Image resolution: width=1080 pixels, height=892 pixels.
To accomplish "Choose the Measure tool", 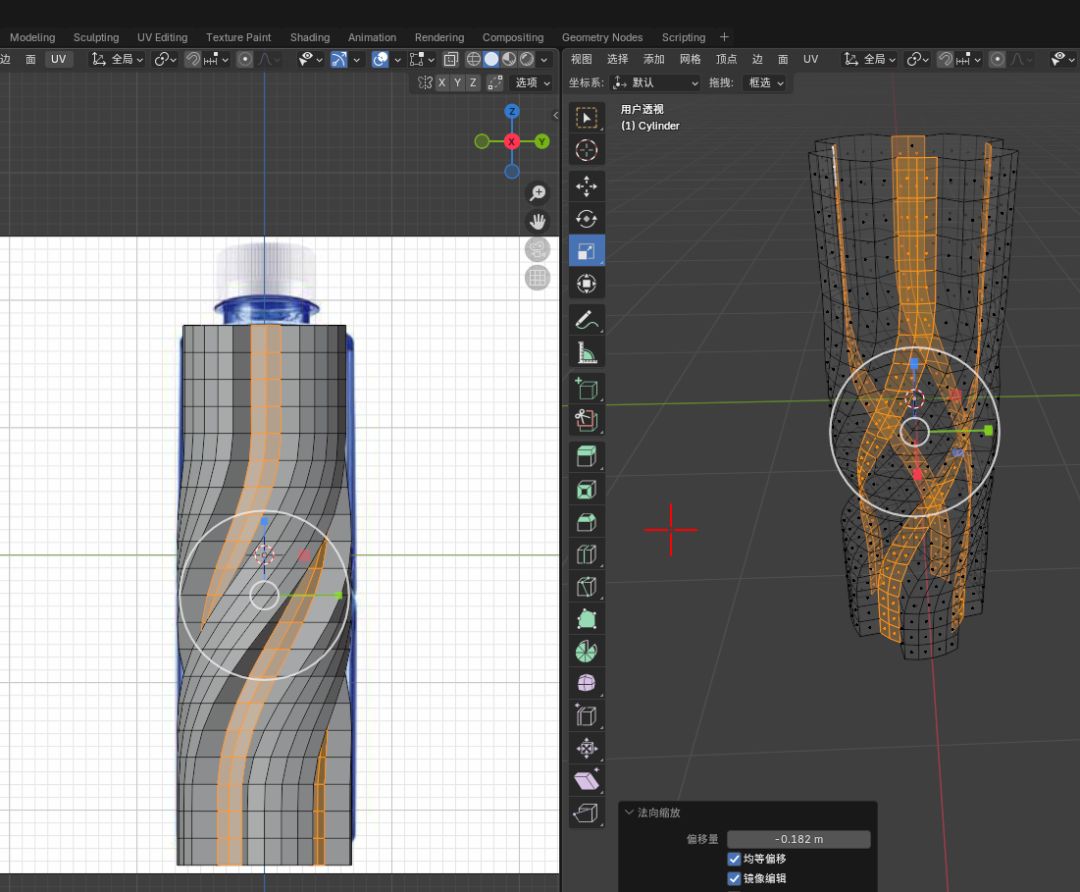I will click(587, 353).
